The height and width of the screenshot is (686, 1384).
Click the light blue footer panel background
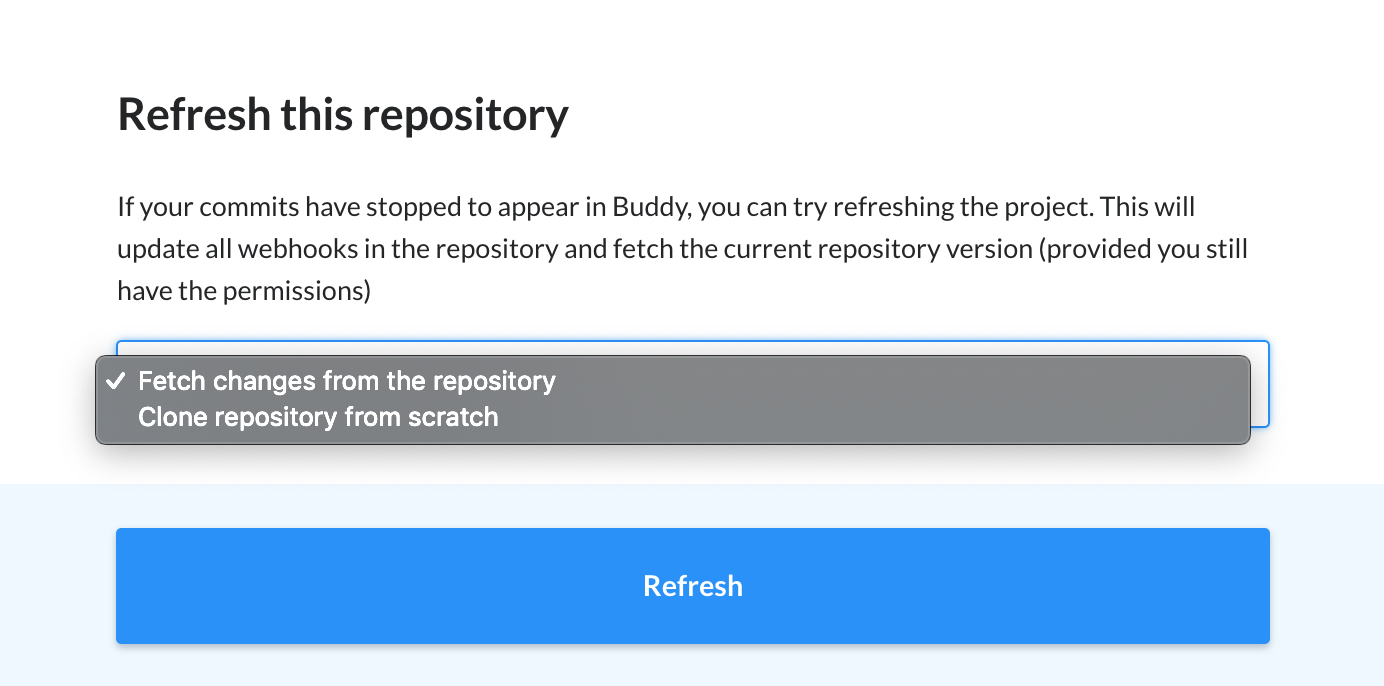(693, 506)
